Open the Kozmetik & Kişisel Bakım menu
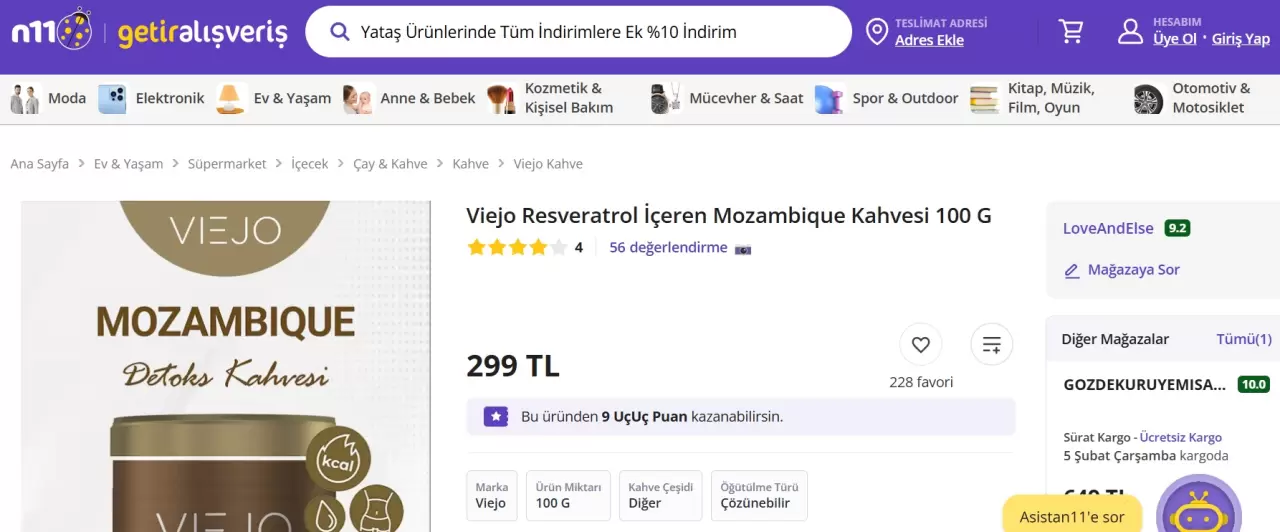1280x532 pixels. (x=552, y=98)
